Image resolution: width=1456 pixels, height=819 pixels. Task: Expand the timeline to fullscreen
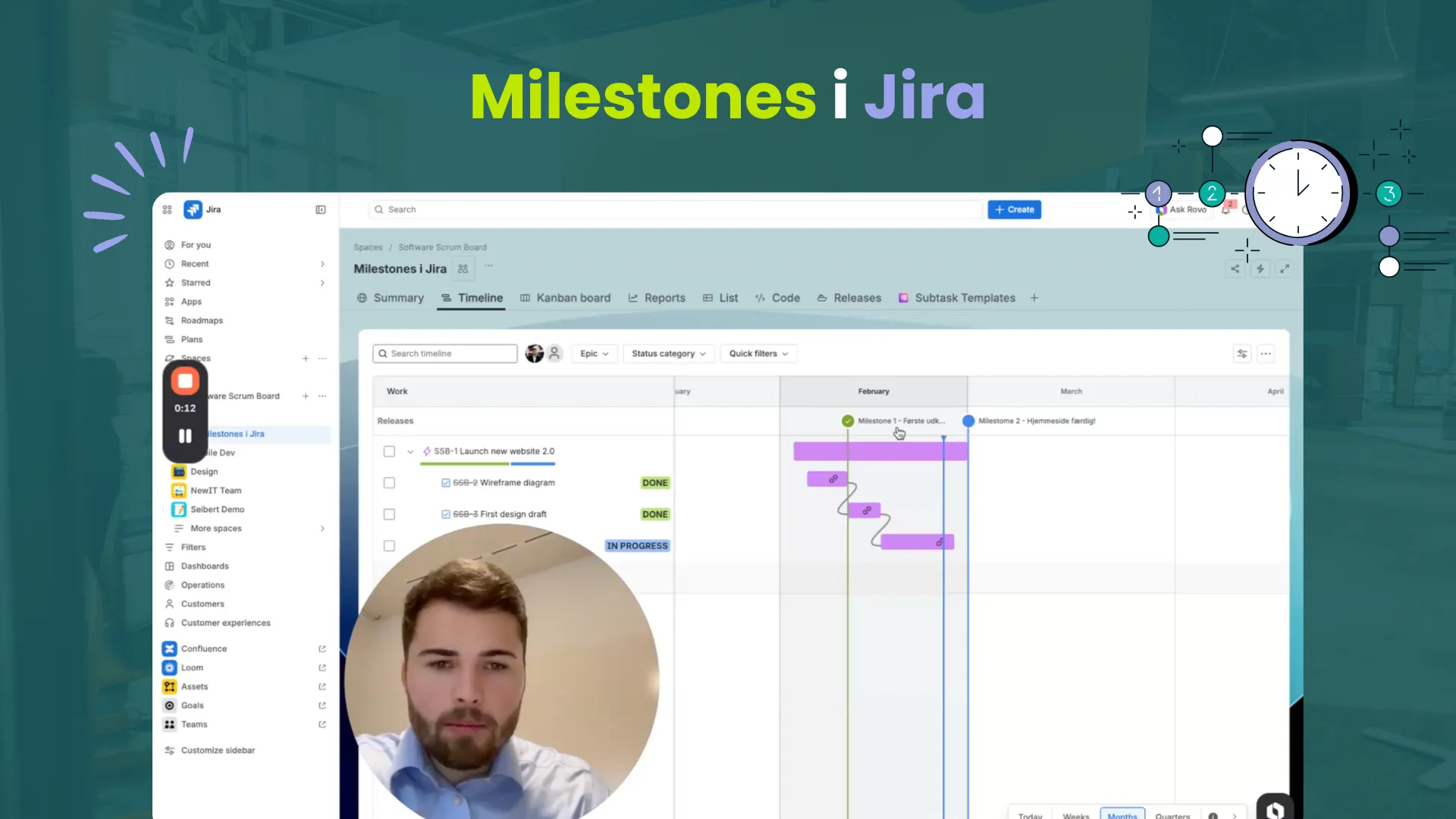coord(1286,268)
